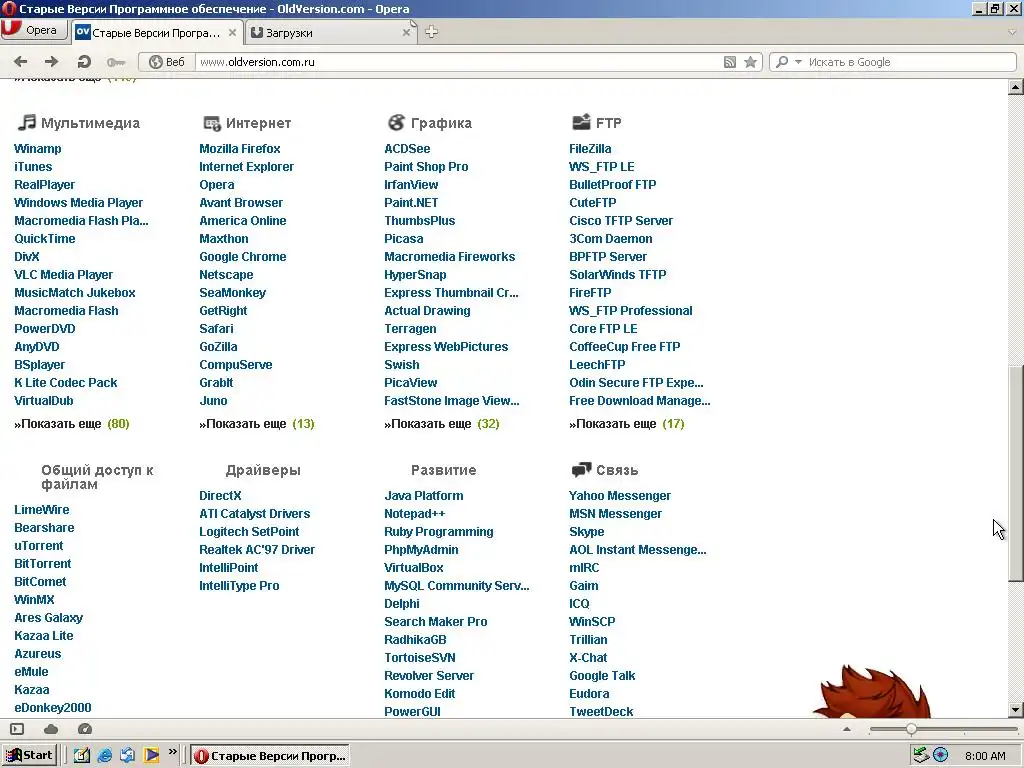This screenshot has width=1024, height=768.
Task: Expand the quick launch chevron
Action: (172, 752)
